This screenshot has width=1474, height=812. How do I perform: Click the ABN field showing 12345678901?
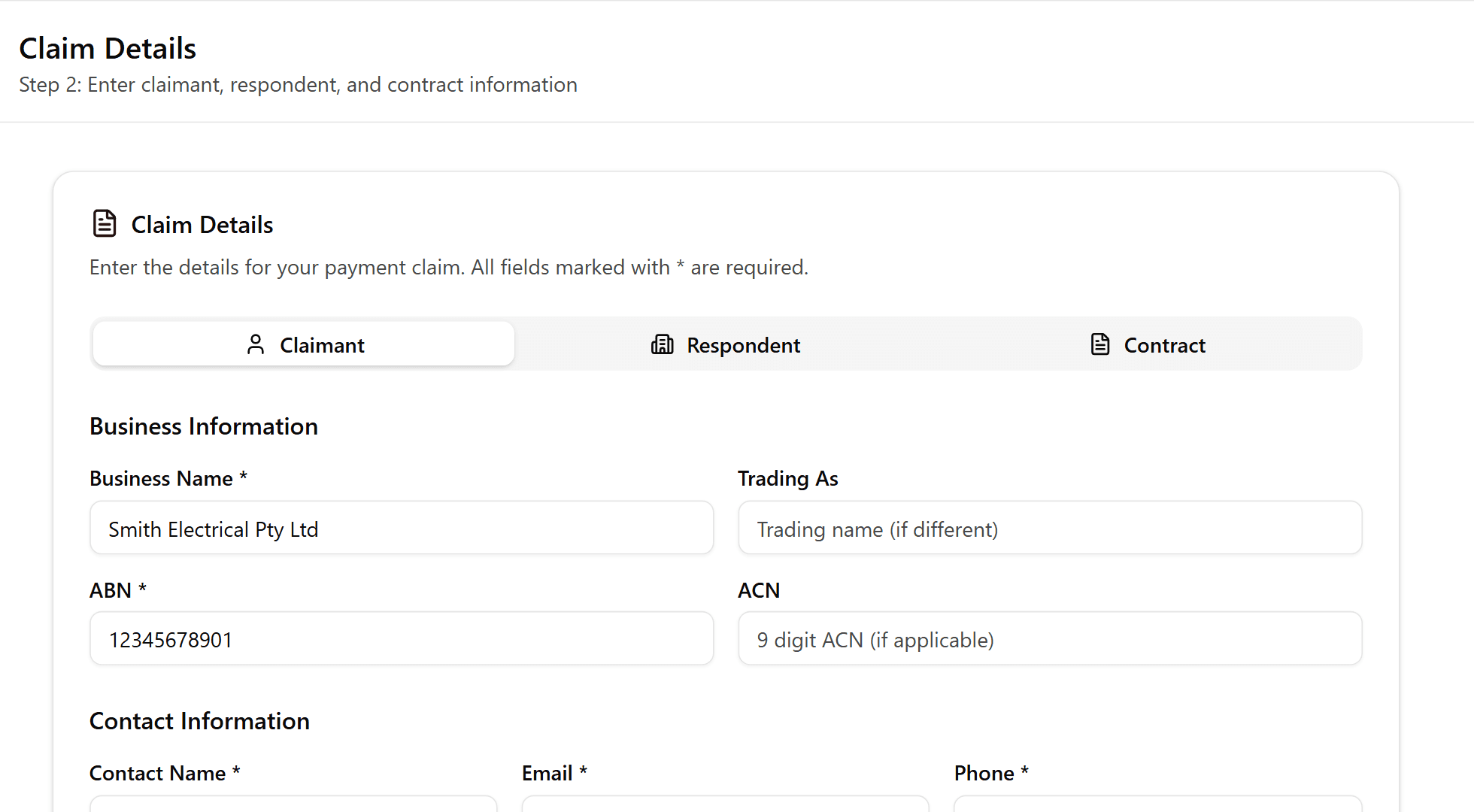[402, 638]
